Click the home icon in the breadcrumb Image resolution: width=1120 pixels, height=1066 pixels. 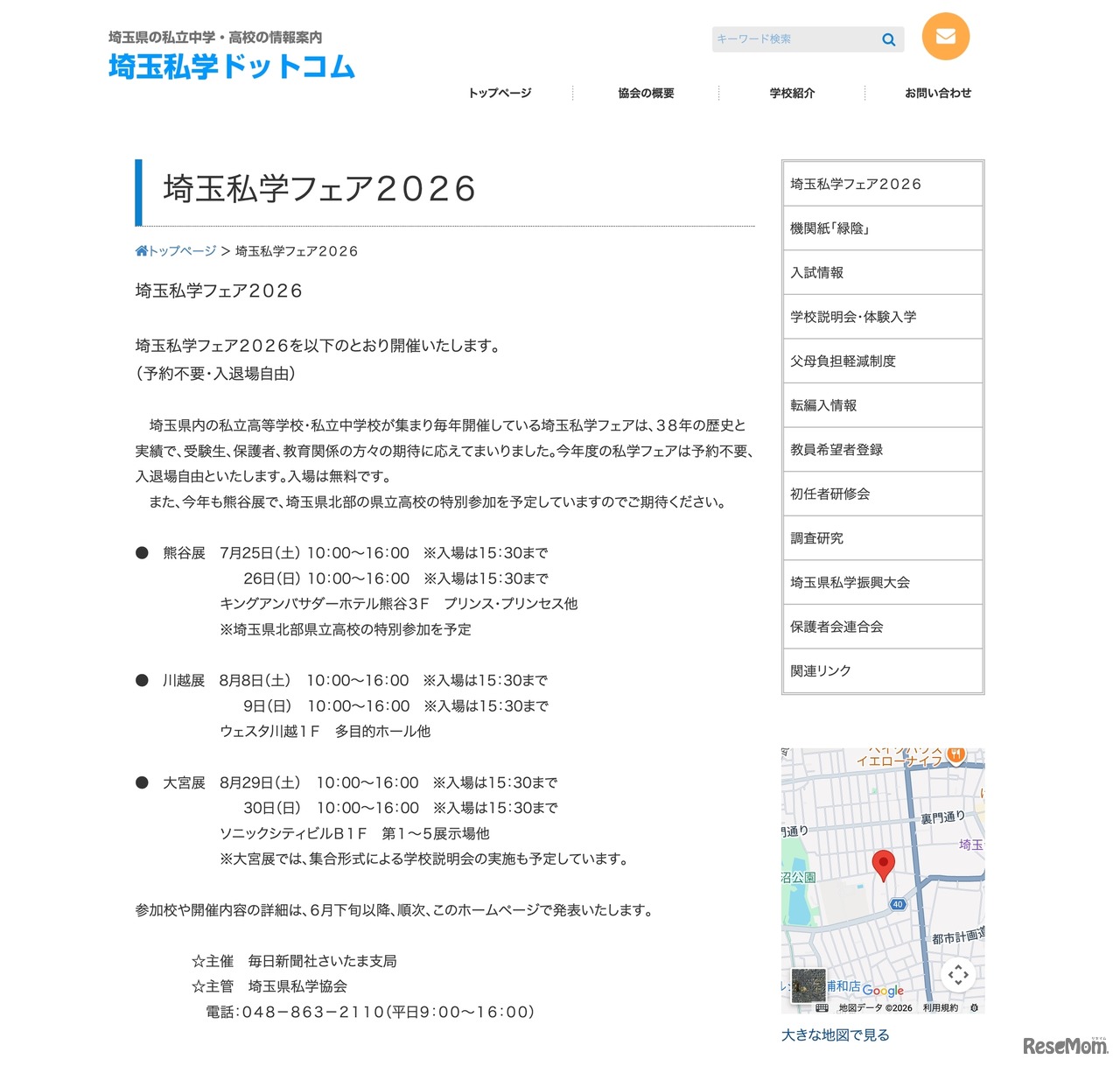(x=142, y=251)
